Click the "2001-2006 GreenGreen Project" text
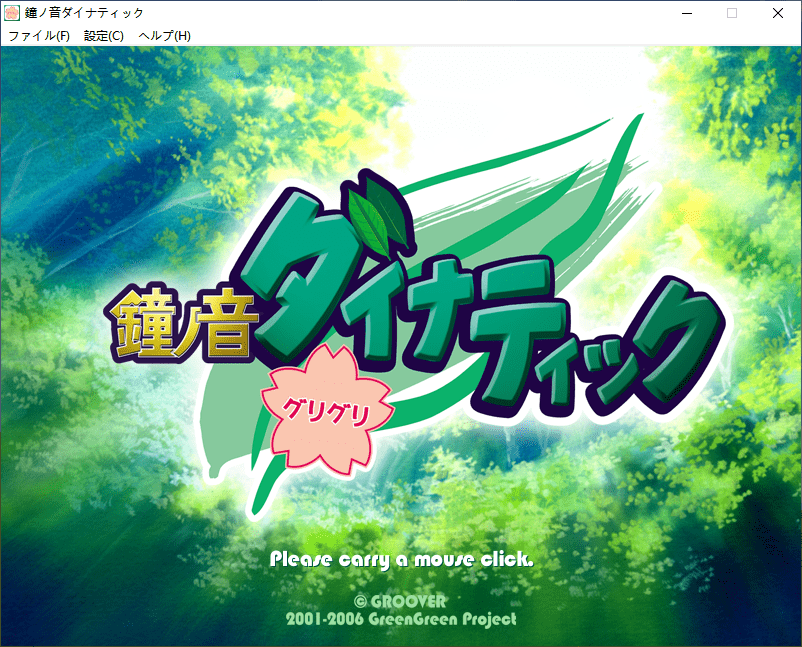Screen dimensions: 802x647 [400, 619]
